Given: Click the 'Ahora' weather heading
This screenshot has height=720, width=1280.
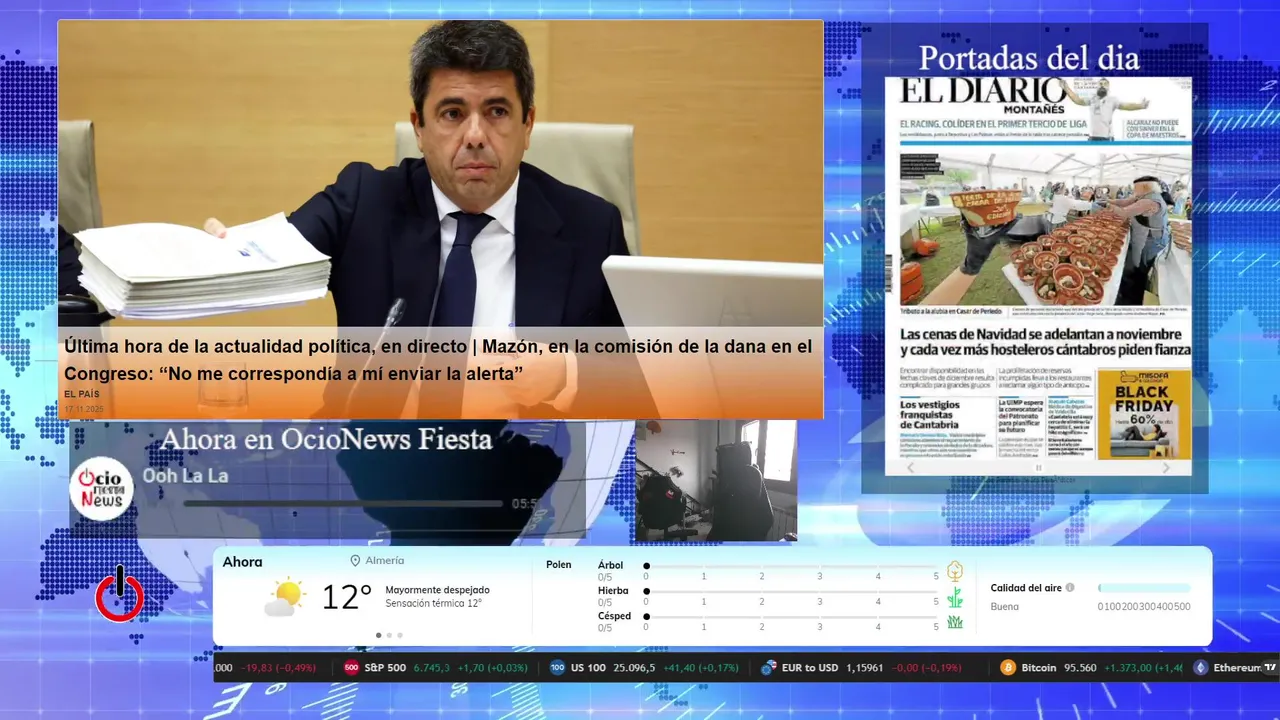Looking at the screenshot, I should click(242, 562).
